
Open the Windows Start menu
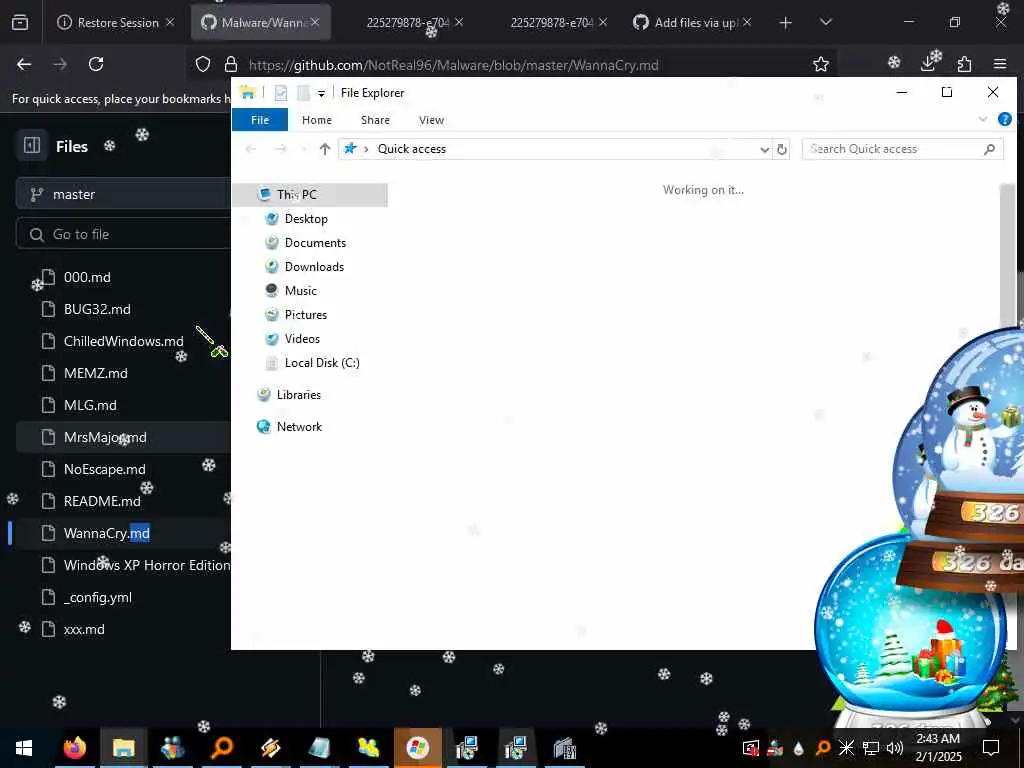pos(24,748)
